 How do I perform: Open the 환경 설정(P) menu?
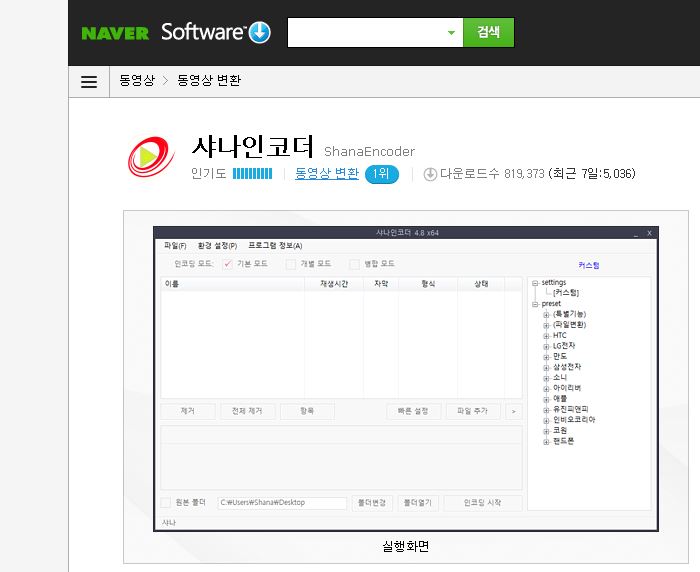217,246
